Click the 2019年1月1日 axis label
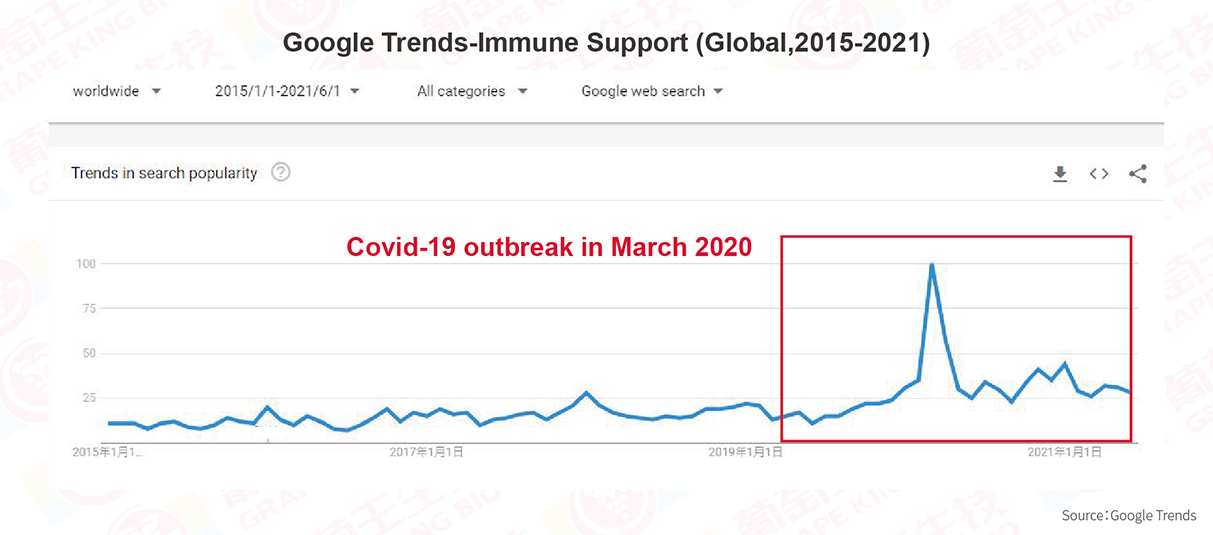 pos(746,452)
